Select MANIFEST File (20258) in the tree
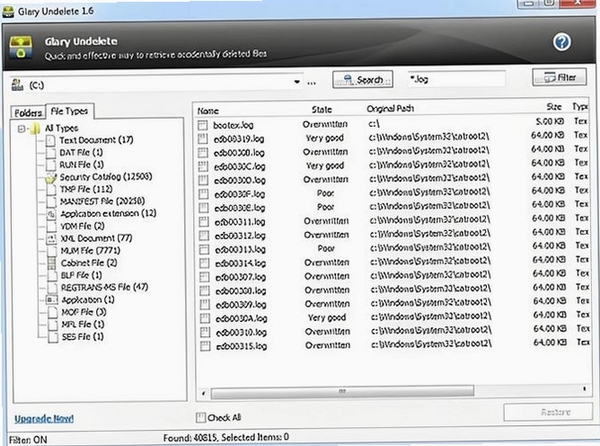The height and width of the screenshot is (446, 600). pos(103,201)
